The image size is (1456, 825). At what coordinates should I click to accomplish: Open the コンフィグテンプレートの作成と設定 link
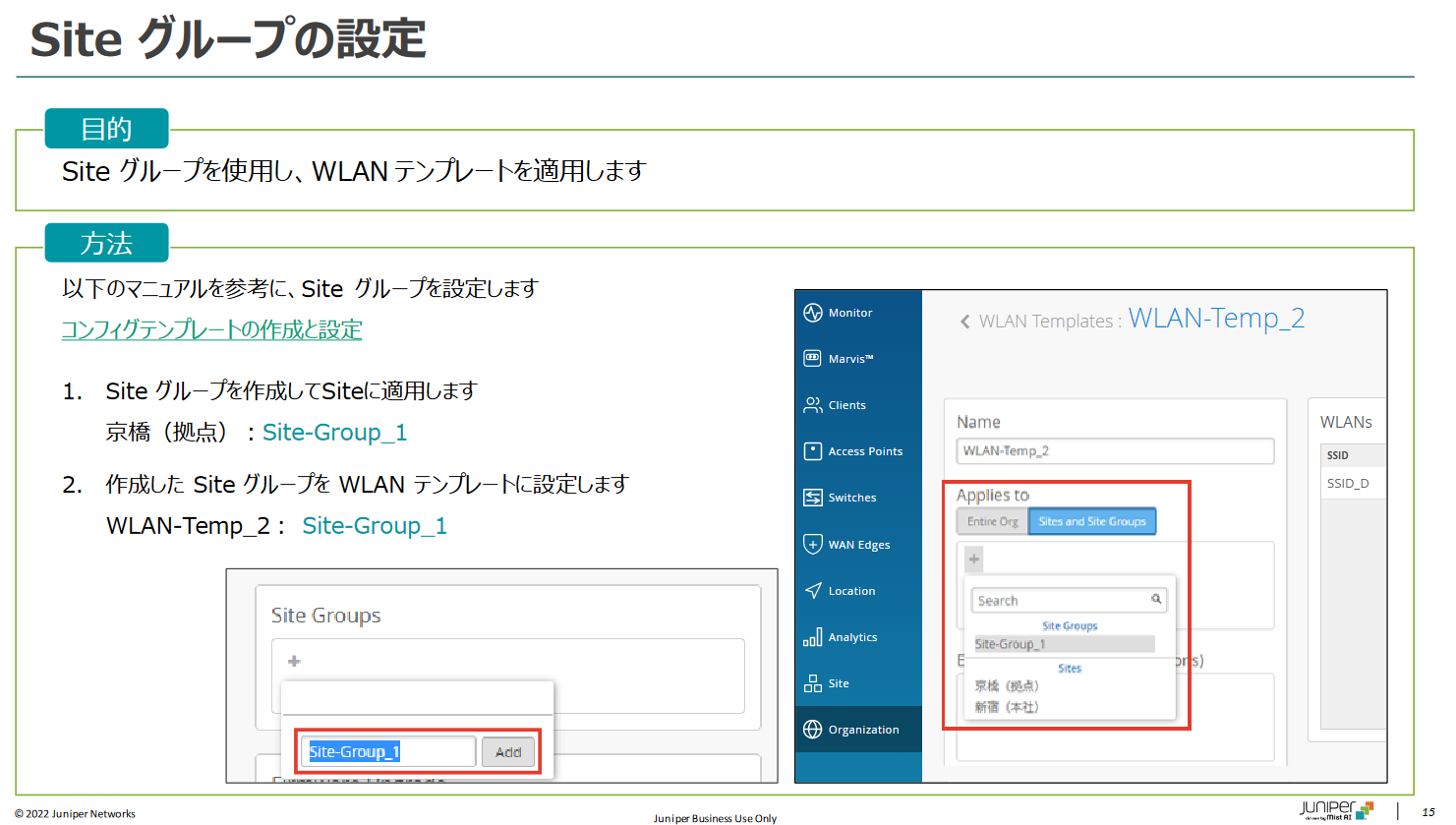tap(211, 330)
